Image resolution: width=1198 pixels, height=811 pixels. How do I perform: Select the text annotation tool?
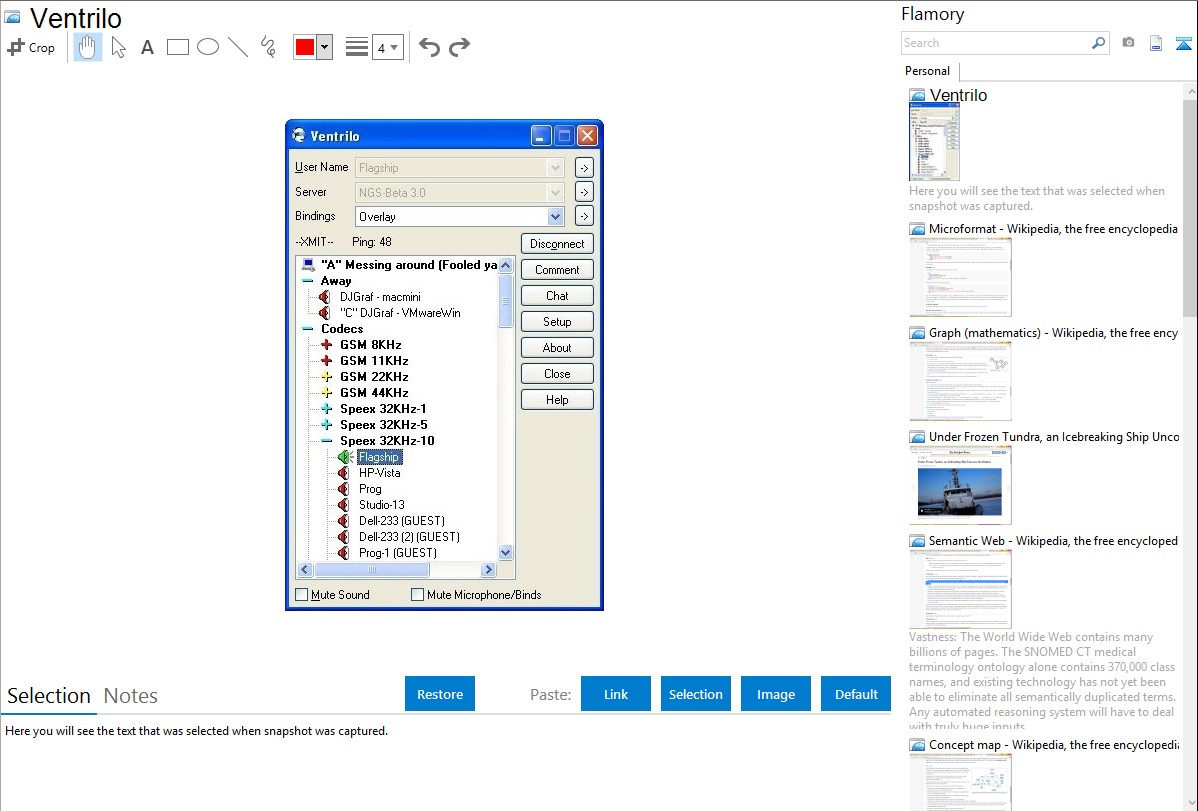click(x=147, y=47)
